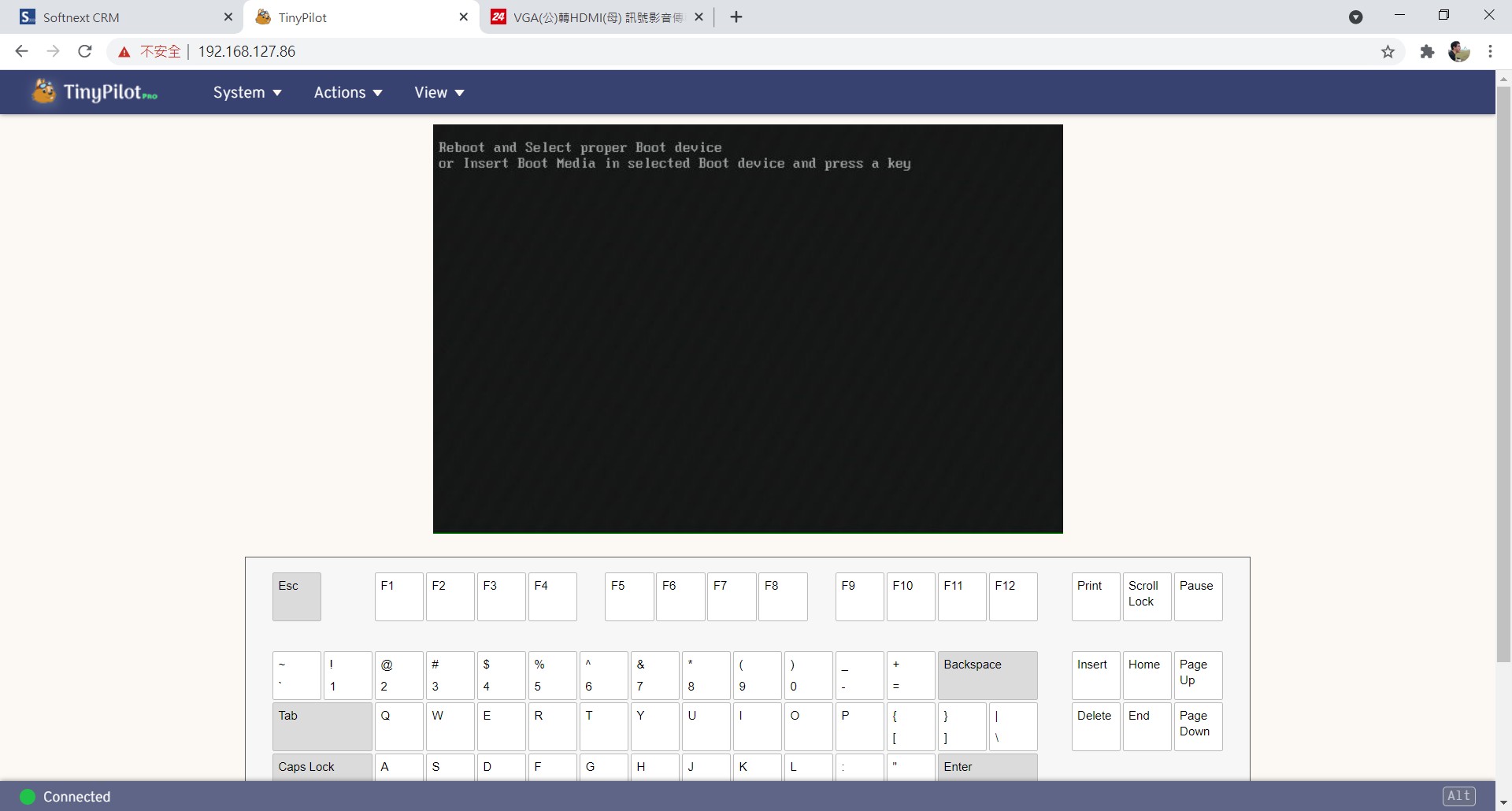Click the TinyPilot logo in header

click(92, 91)
